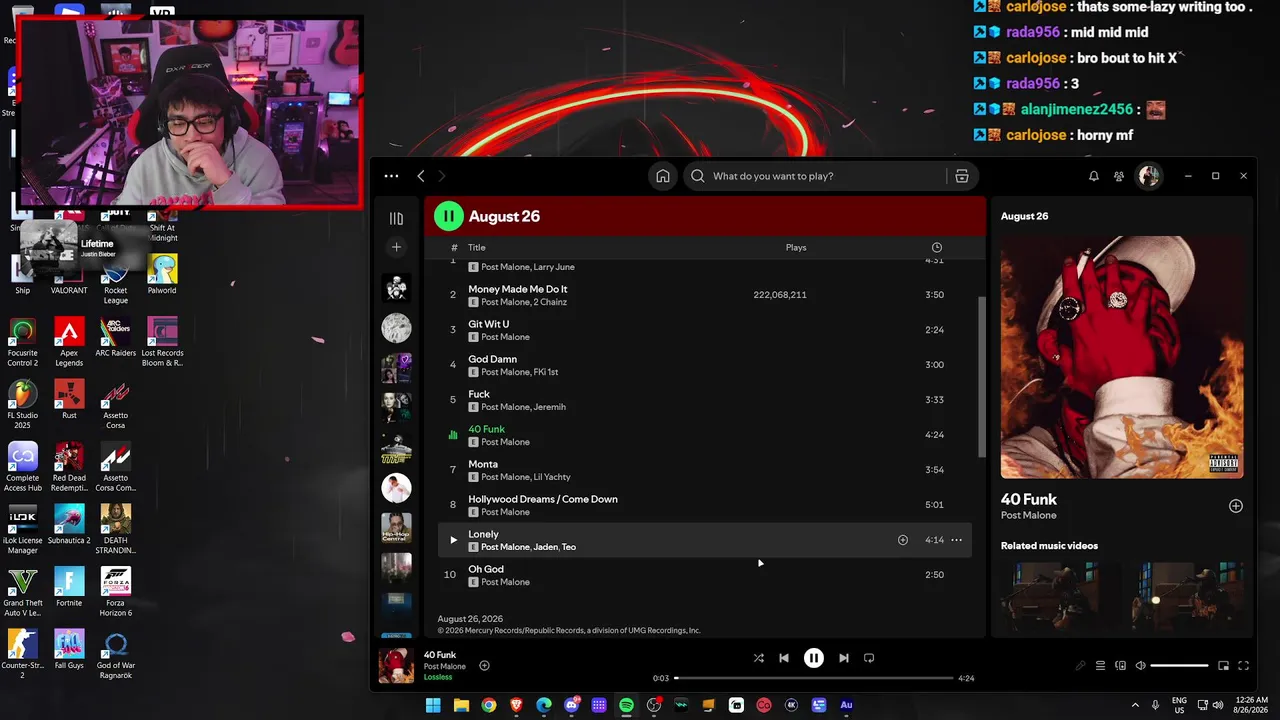Open Discord from the taskbar
The width and height of the screenshot is (1280, 720).
[572, 705]
